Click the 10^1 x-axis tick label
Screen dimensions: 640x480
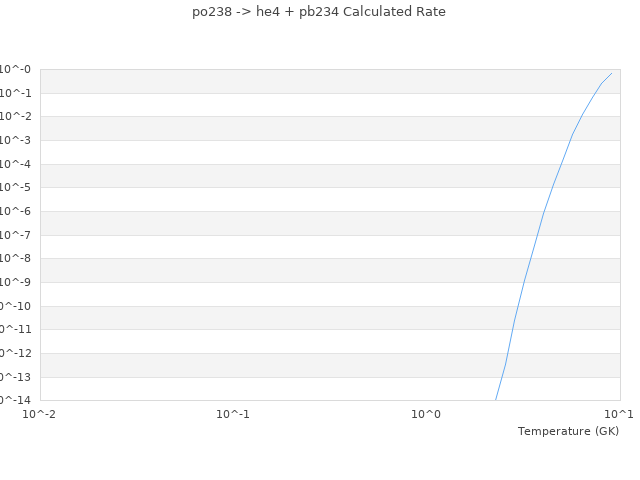[x=618, y=414]
